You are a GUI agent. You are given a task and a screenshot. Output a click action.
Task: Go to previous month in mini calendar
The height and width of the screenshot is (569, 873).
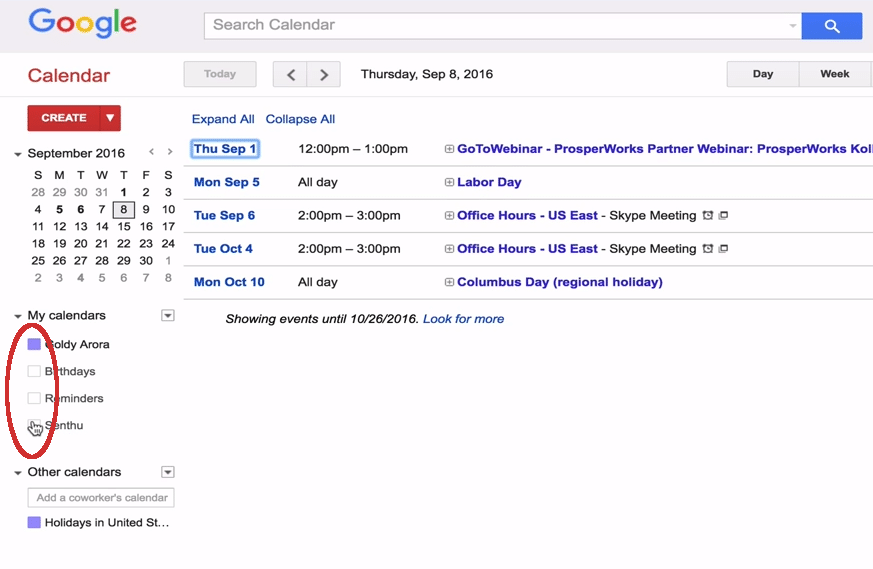coord(151,151)
